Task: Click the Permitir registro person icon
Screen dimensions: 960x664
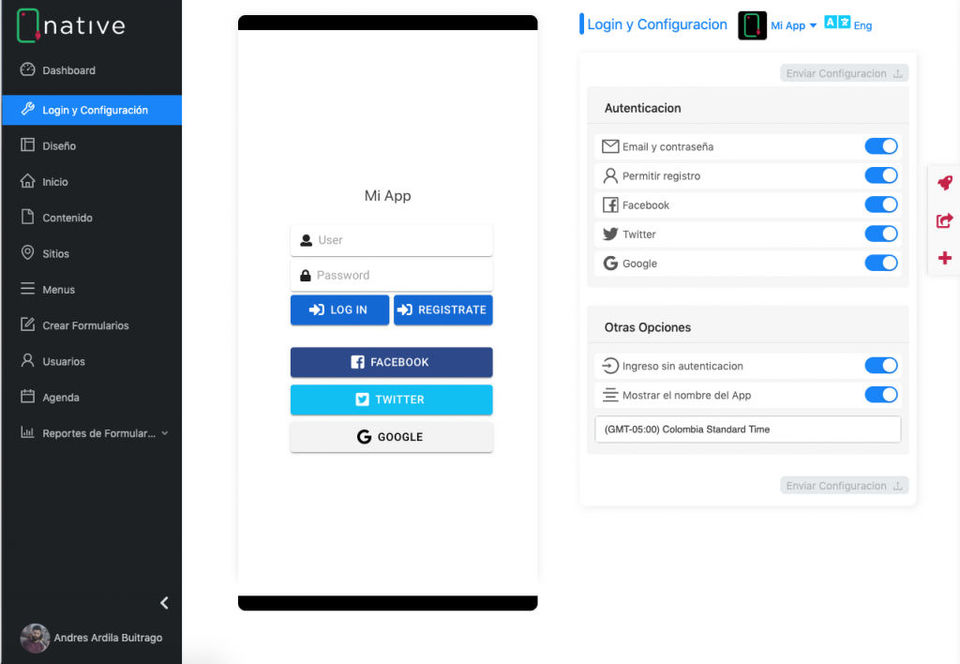Action: (610, 176)
